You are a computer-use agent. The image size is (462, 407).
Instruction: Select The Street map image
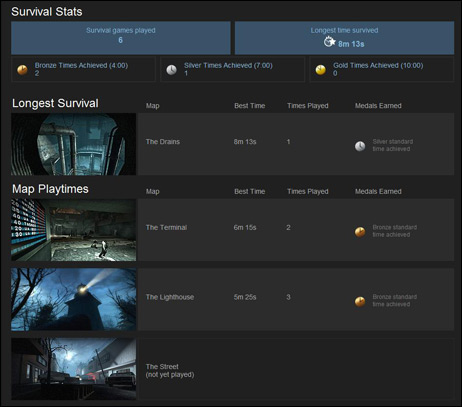pos(73,369)
